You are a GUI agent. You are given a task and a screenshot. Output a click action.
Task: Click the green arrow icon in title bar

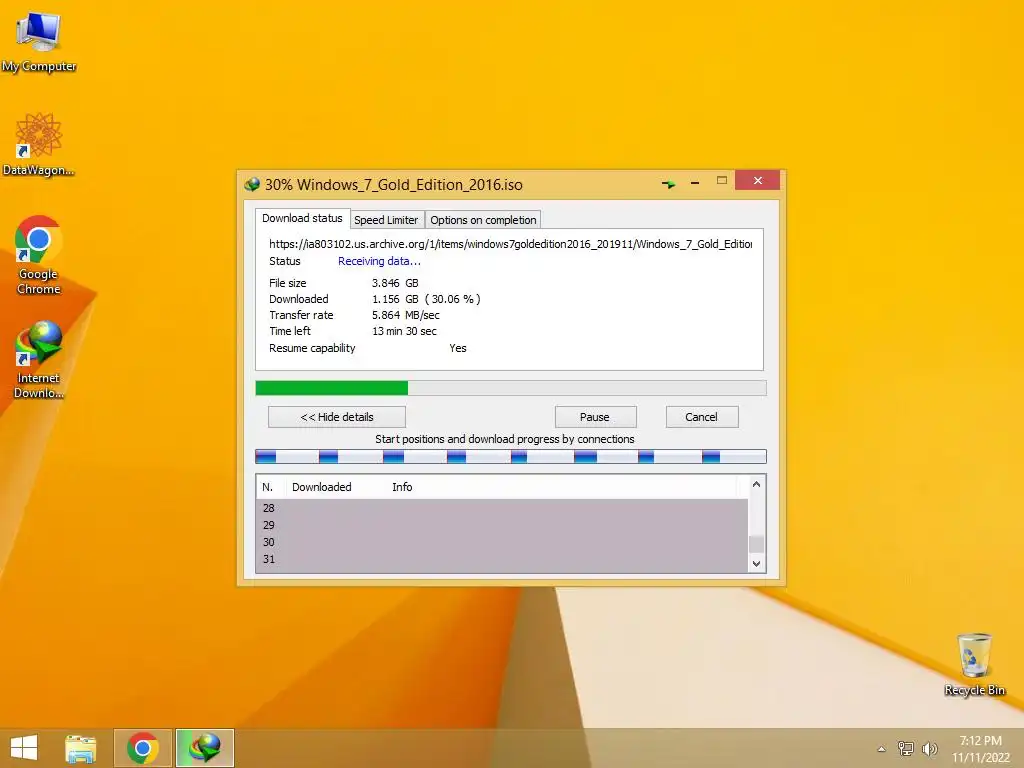click(668, 184)
